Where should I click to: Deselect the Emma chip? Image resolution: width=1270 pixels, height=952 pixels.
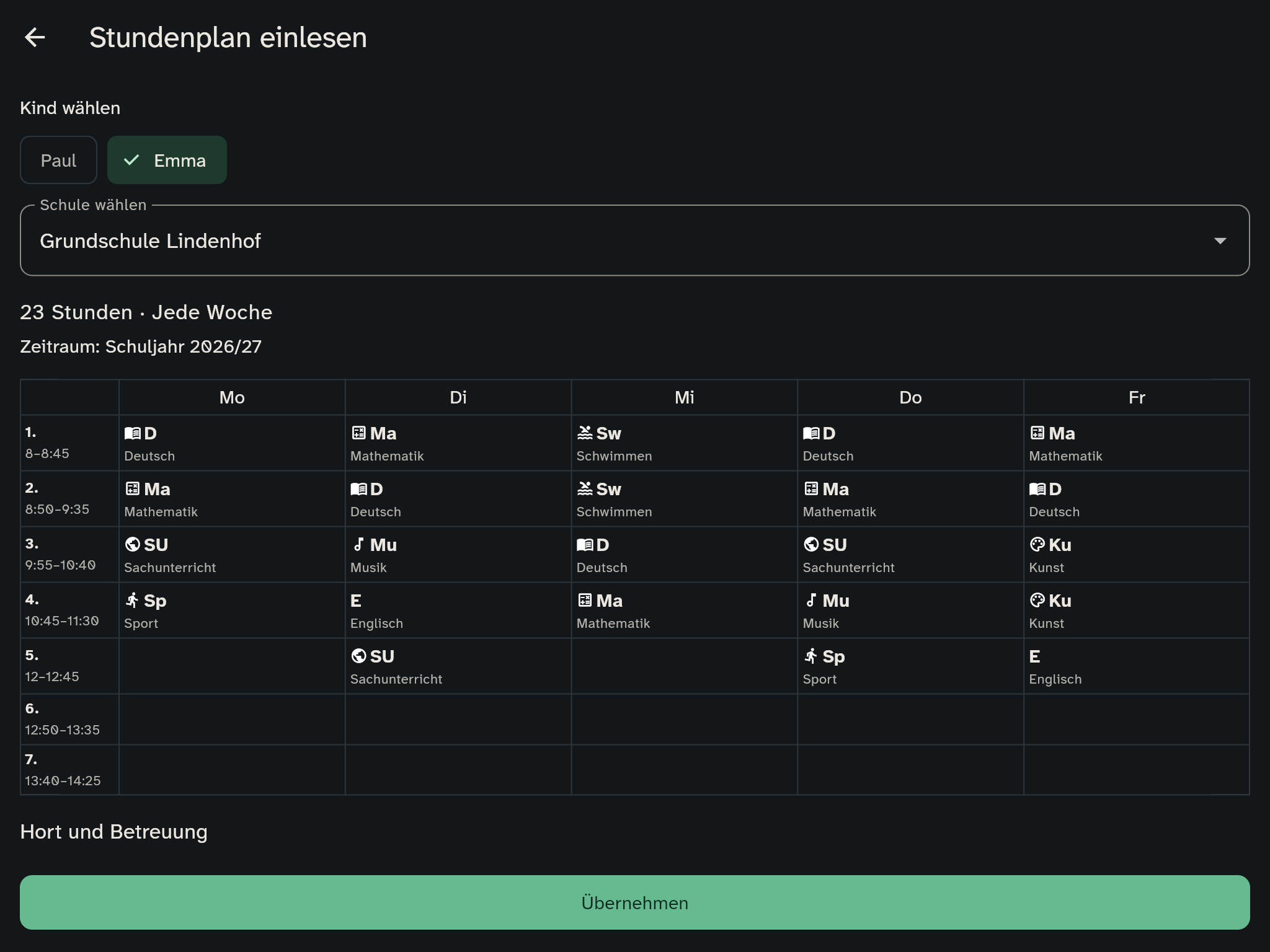(167, 160)
